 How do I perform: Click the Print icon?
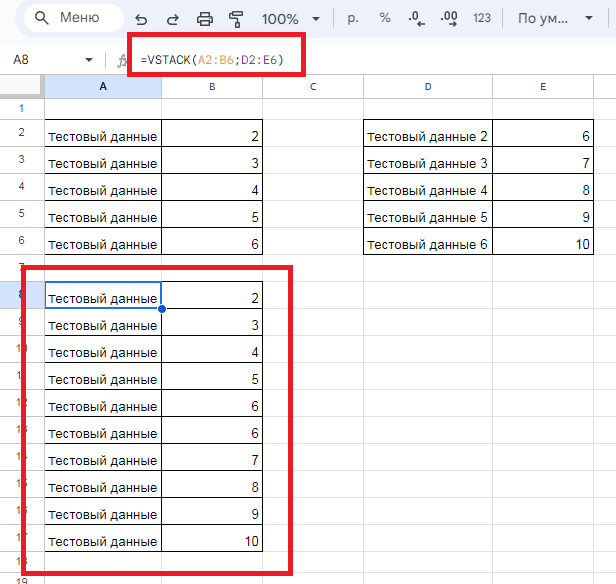(x=205, y=19)
